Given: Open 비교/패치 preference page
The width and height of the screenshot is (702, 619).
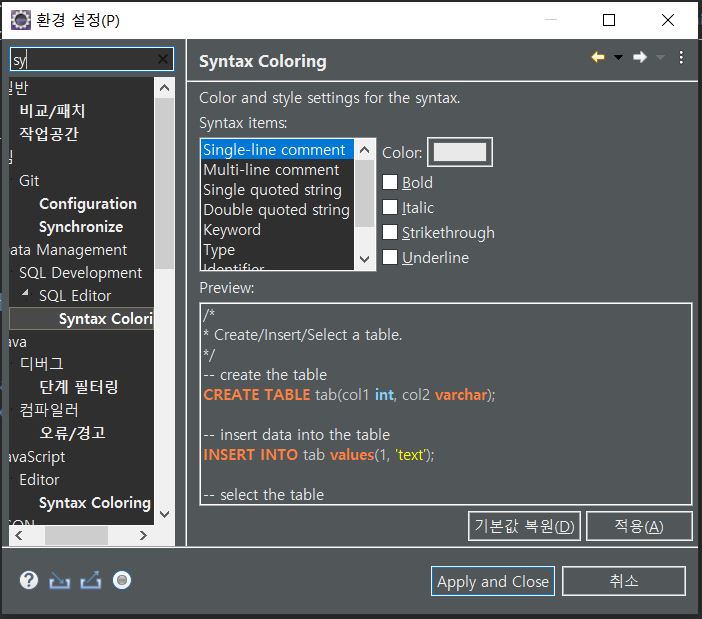Looking at the screenshot, I should click(x=52, y=111).
